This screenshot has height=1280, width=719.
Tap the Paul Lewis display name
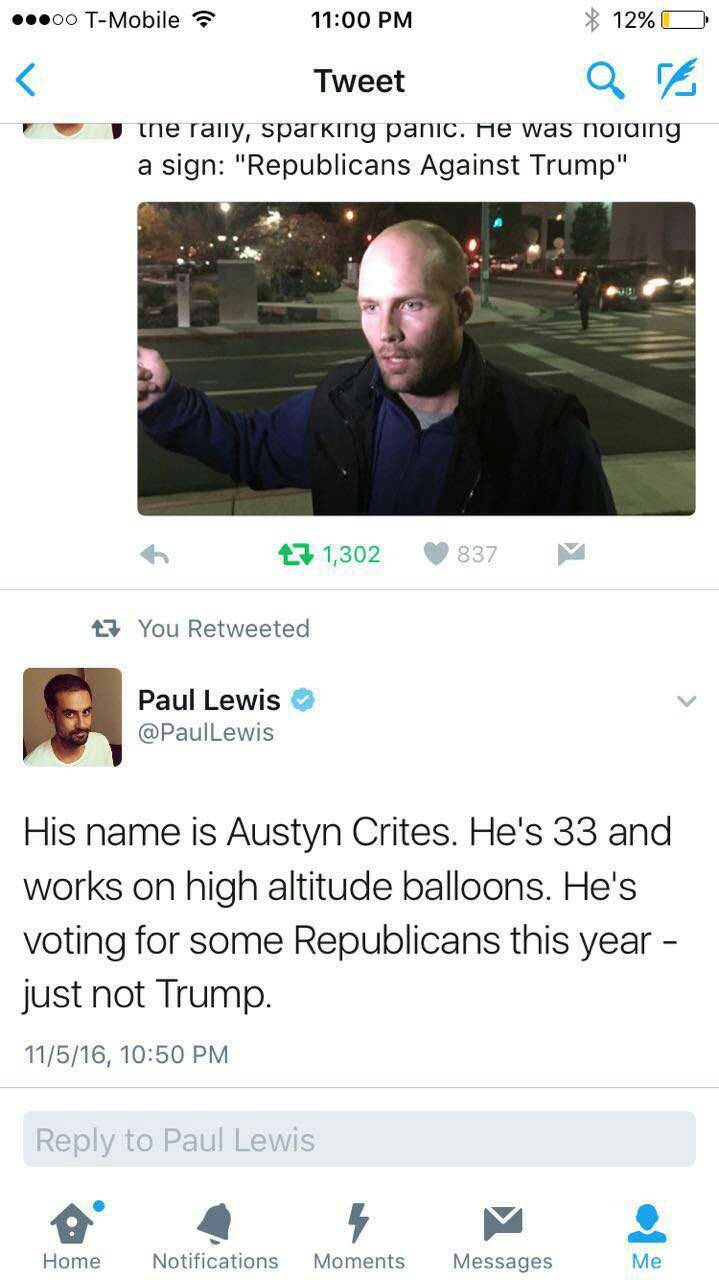[x=209, y=700]
